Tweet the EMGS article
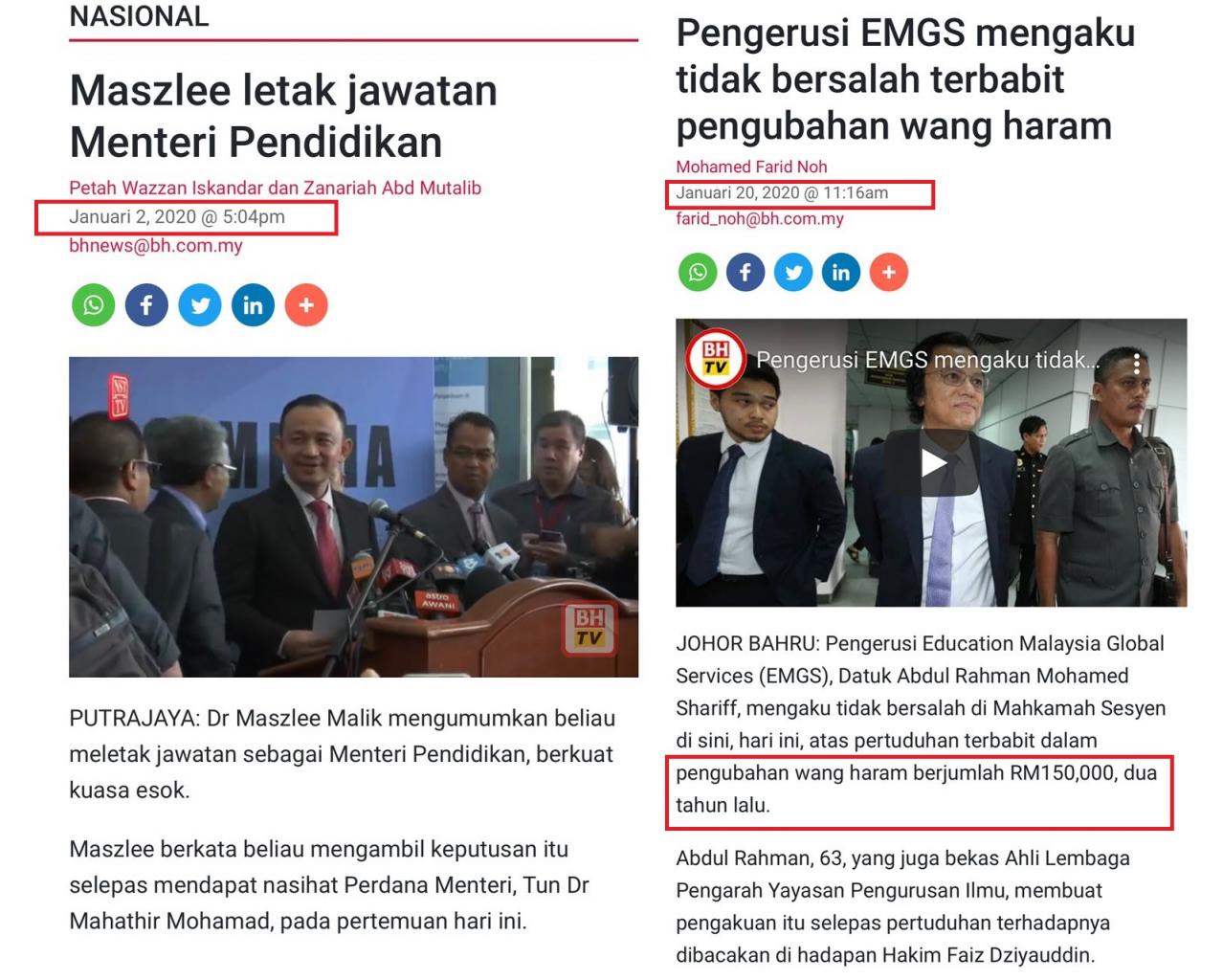The image size is (1223, 980). [793, 273]
